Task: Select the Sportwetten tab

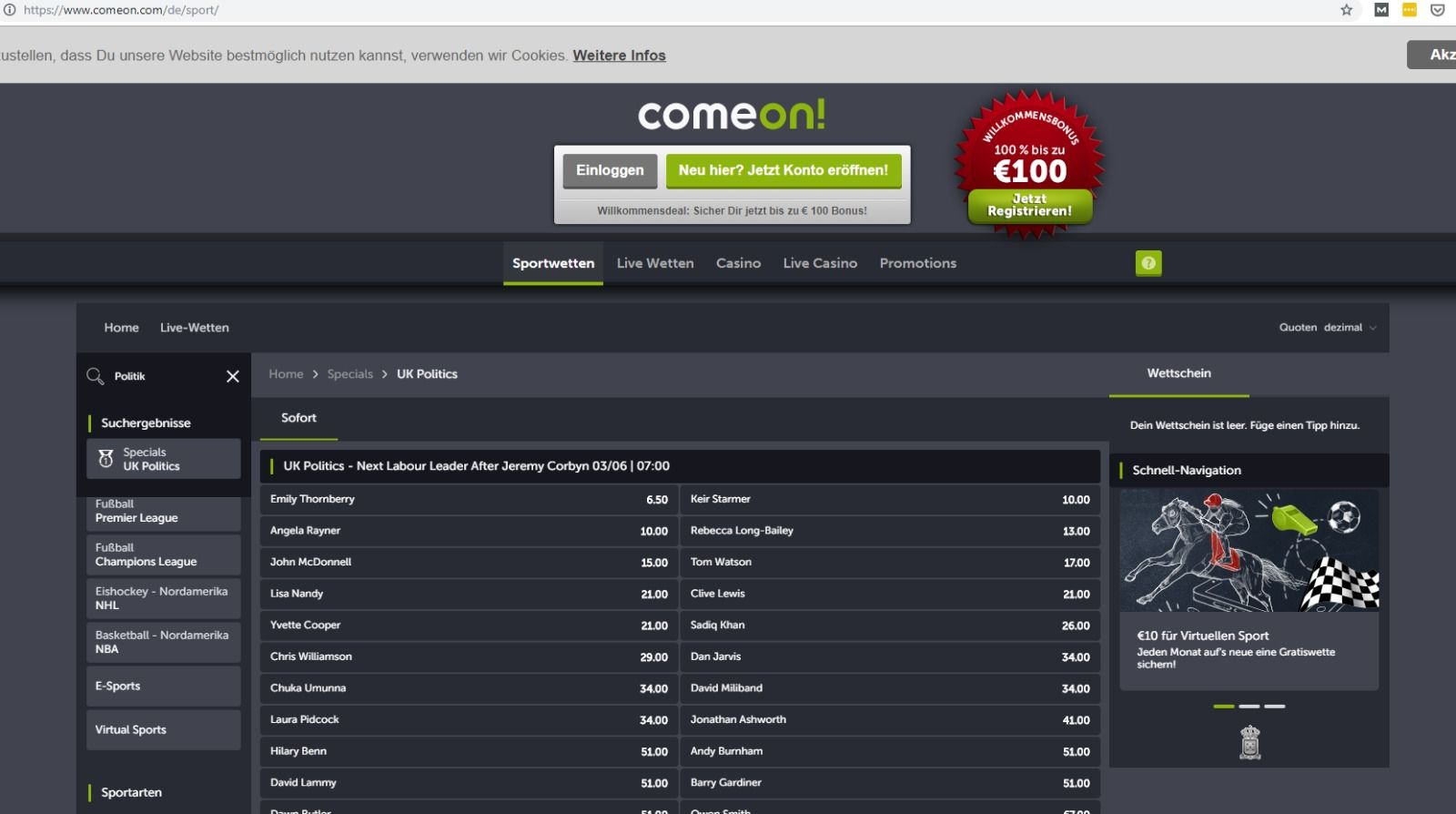Action: (x=553, y=263)
